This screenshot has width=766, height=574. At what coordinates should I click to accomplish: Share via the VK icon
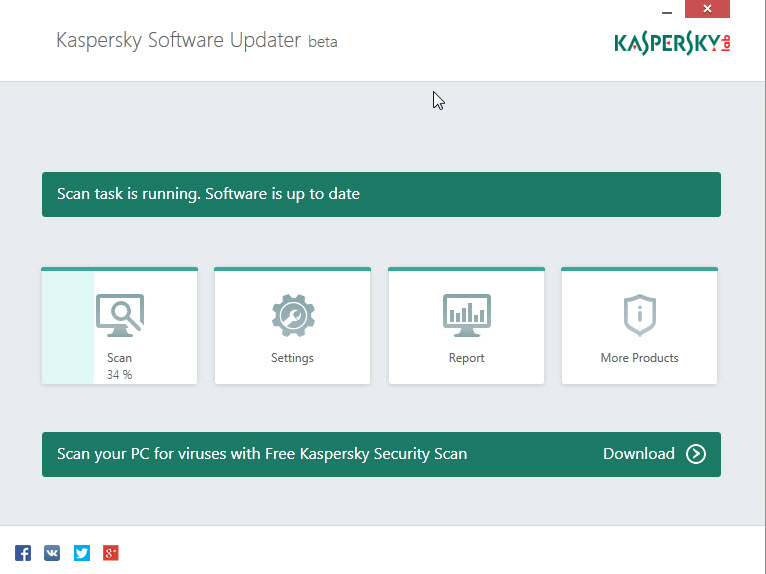[x=52, y=553]
